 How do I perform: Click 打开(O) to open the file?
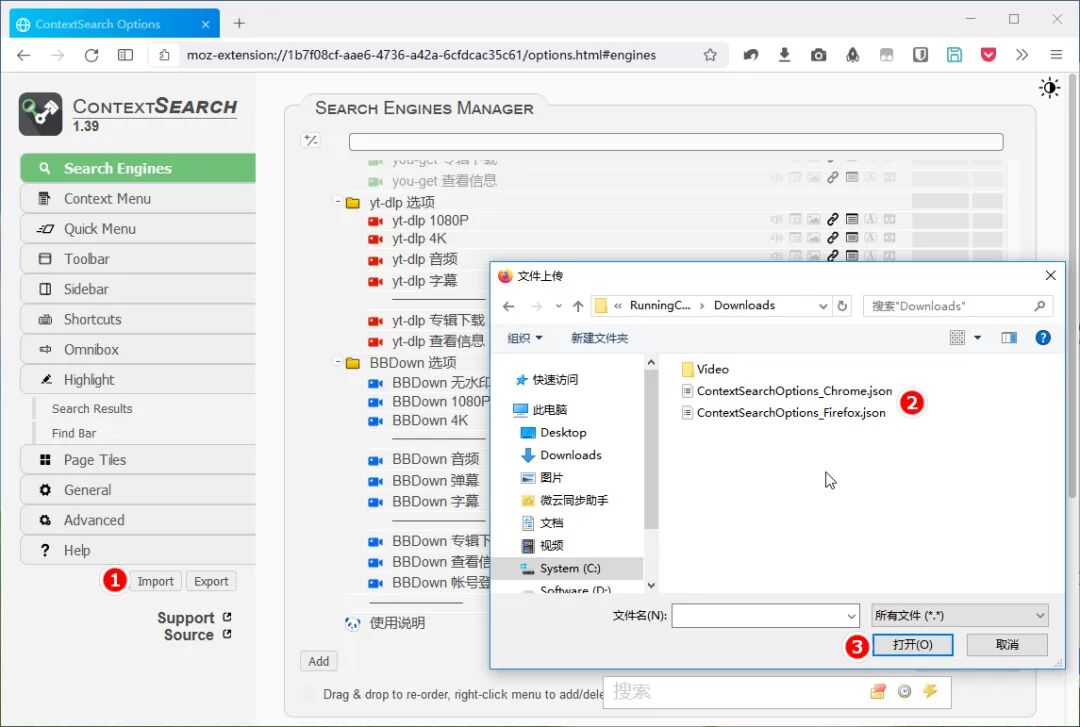point(913,644)
